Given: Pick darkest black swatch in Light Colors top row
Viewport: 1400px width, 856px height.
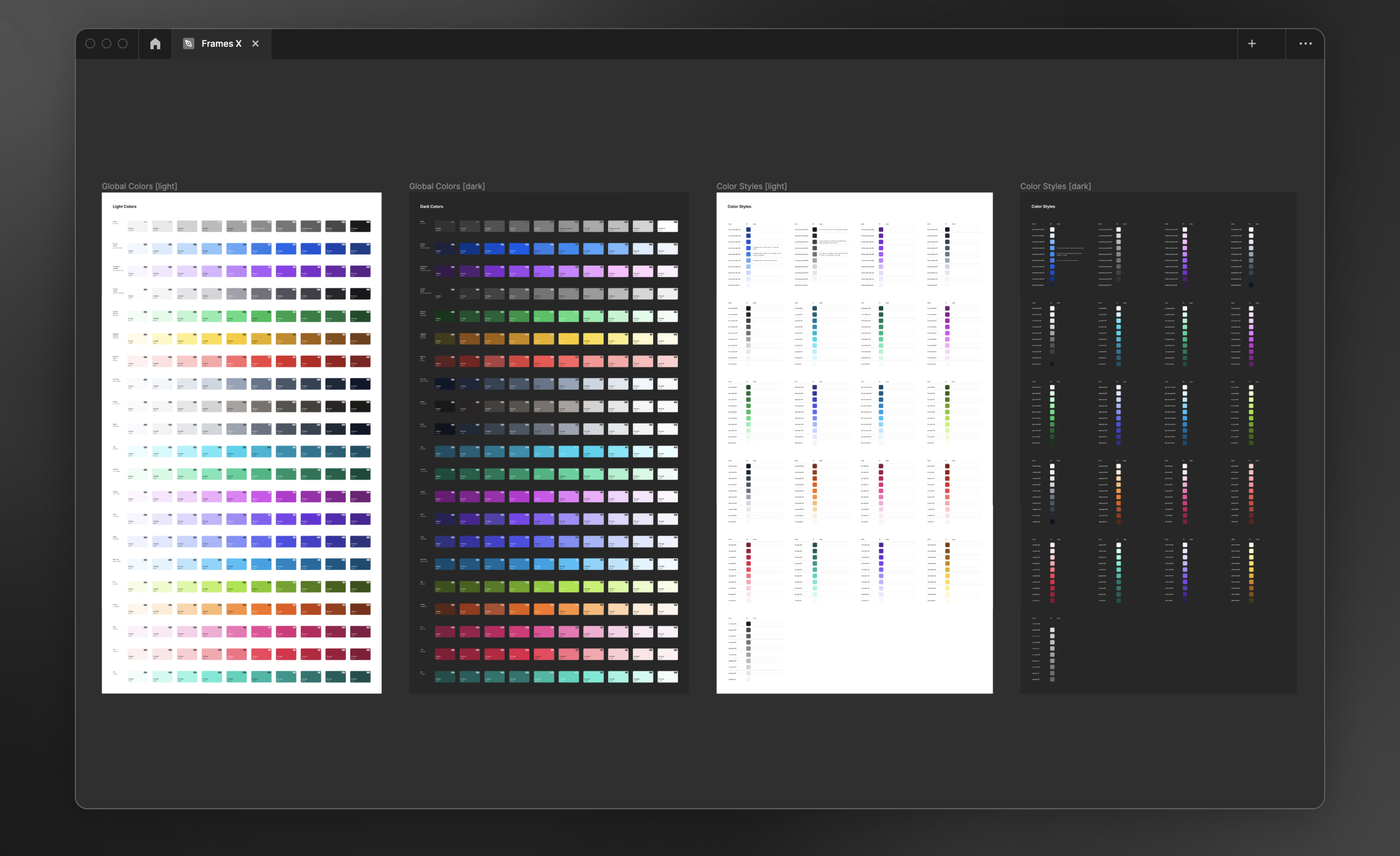Looking at the screenshot, I should point(360,226).
